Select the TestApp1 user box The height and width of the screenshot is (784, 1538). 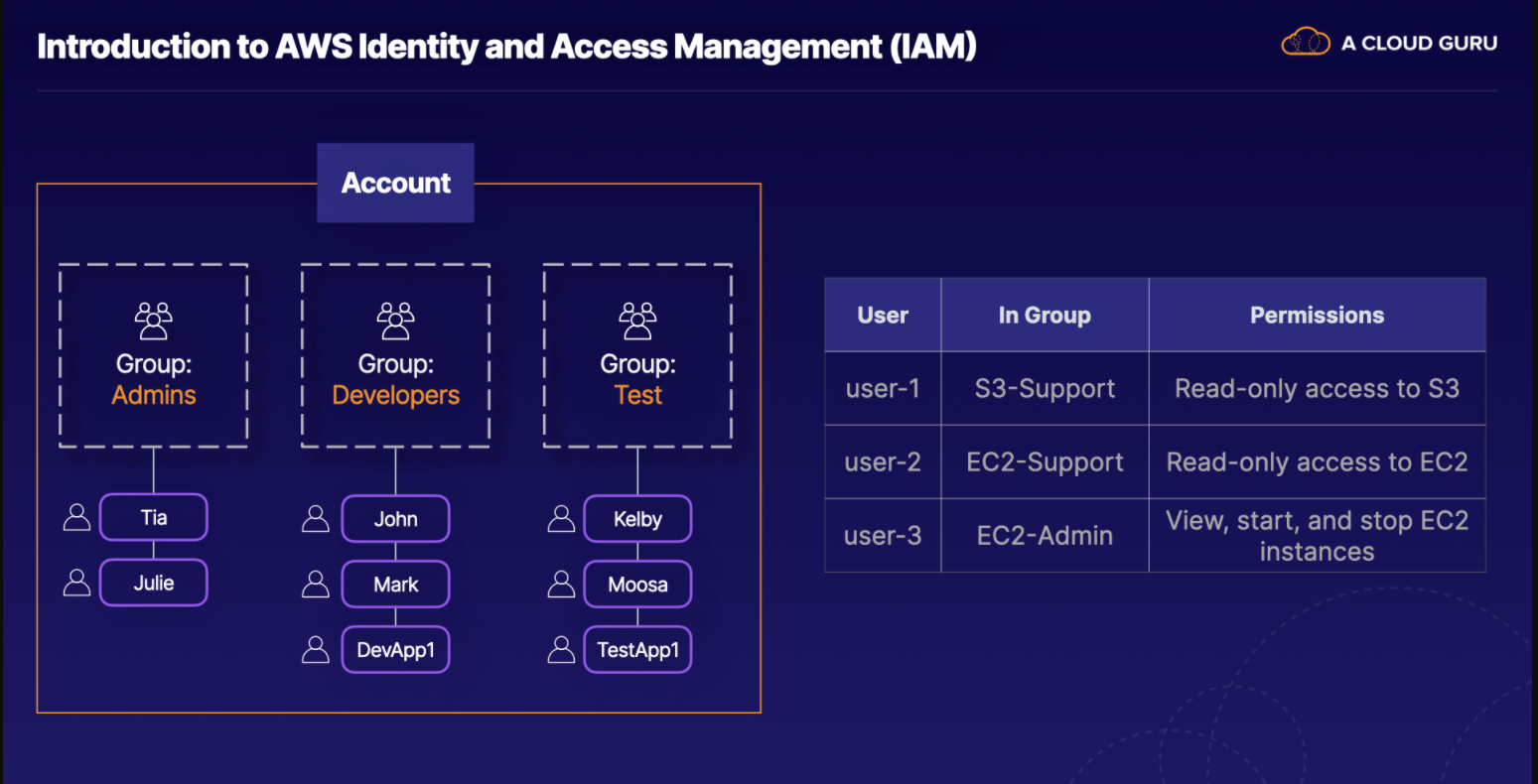coord(637,650)
